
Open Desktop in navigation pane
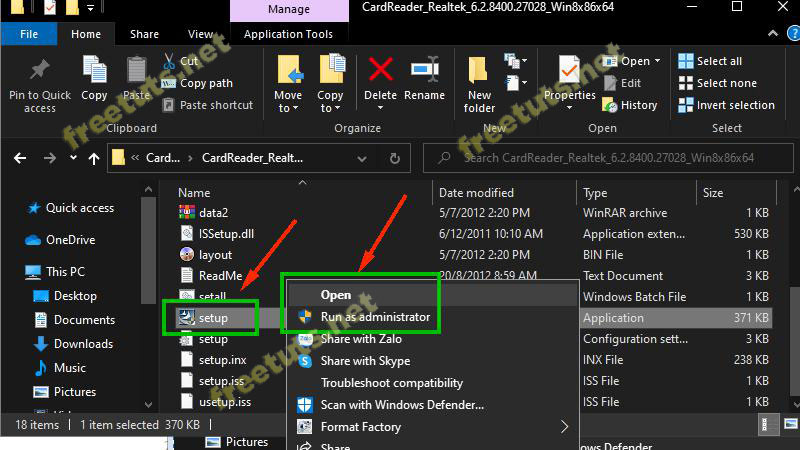(x=65, y=296)
